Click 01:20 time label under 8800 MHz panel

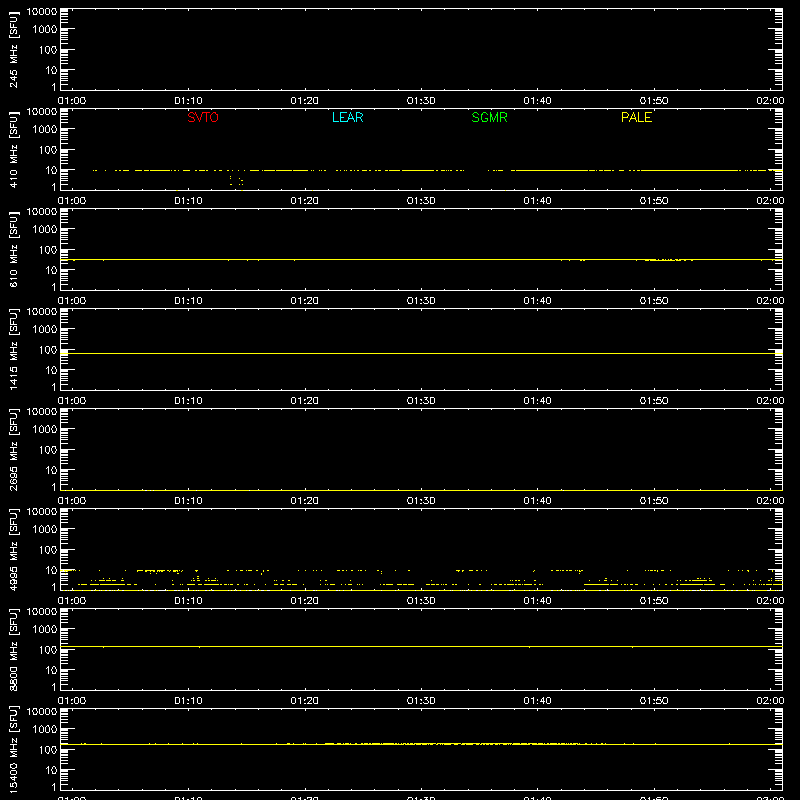tap(305, 701)
